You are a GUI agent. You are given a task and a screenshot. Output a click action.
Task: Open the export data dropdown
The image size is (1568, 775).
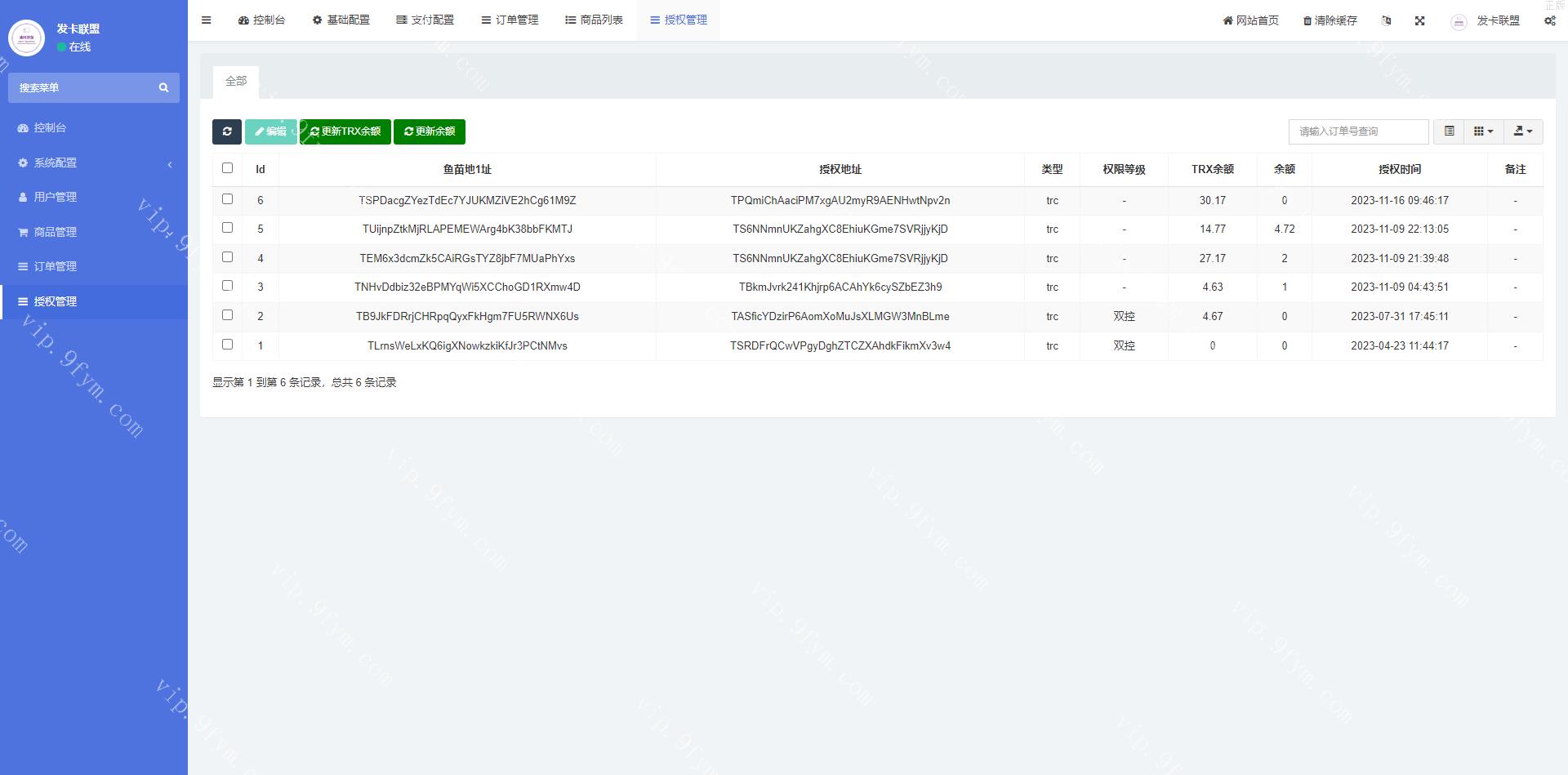[1523, 131]
